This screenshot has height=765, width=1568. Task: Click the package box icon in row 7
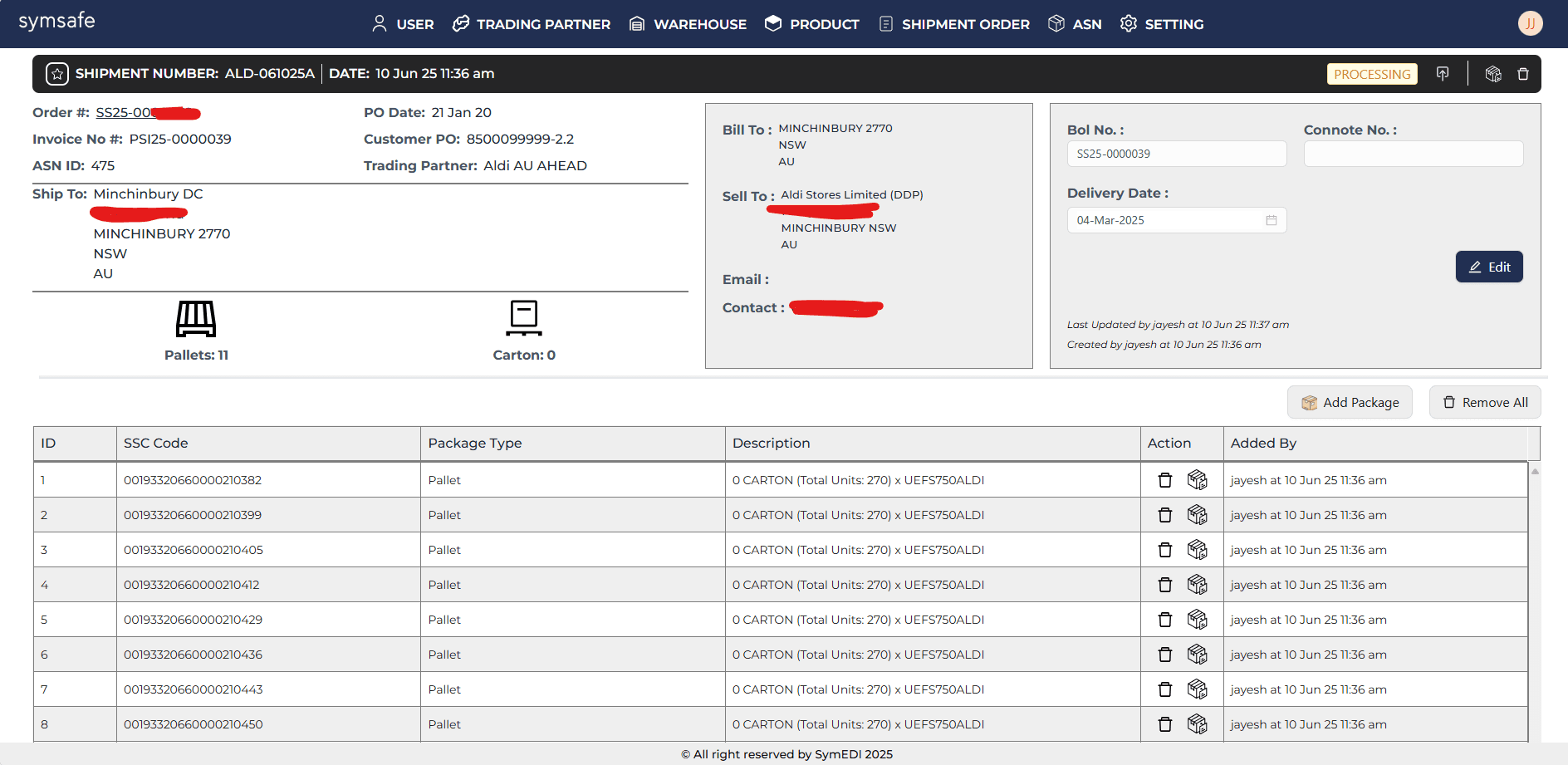tap(1197, 689)
